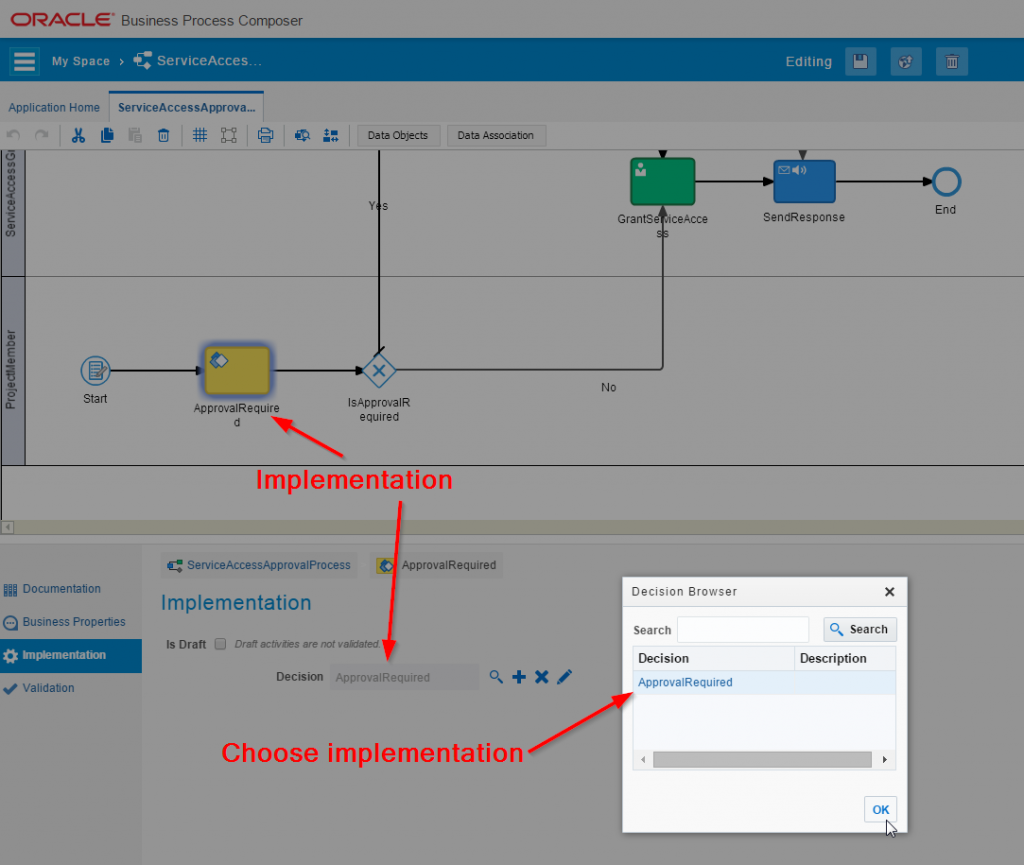Viewport: 1024px width, 865px height.
Task: Click the discard trash icon in header
Action: click(x=952, y=61)
